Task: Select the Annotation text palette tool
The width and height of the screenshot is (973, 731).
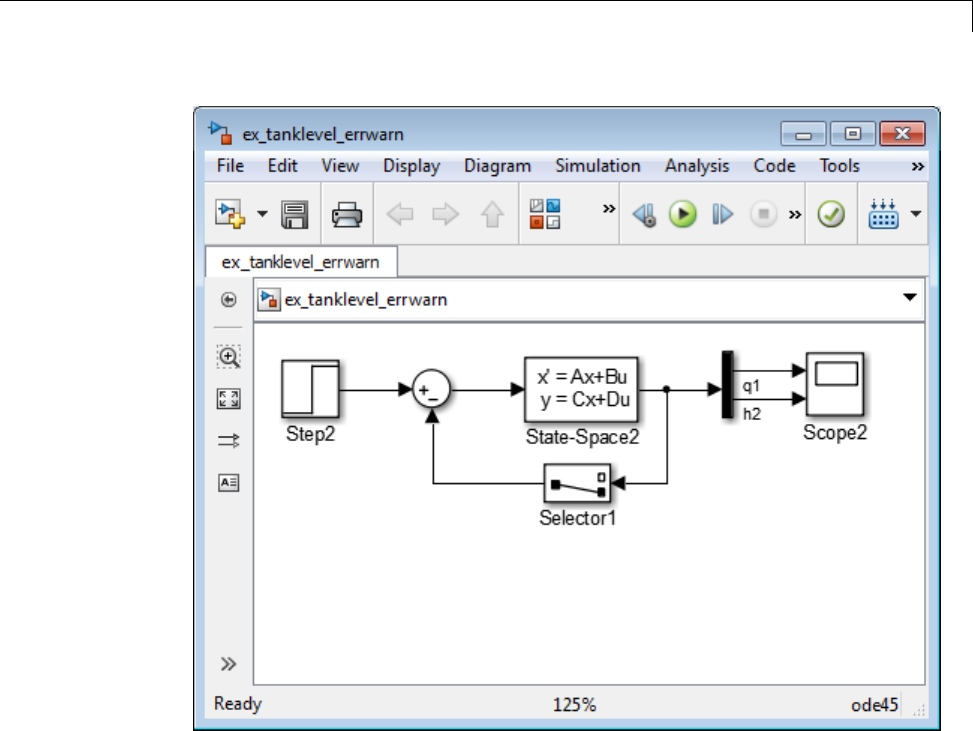Action: [x=228, y=482]
